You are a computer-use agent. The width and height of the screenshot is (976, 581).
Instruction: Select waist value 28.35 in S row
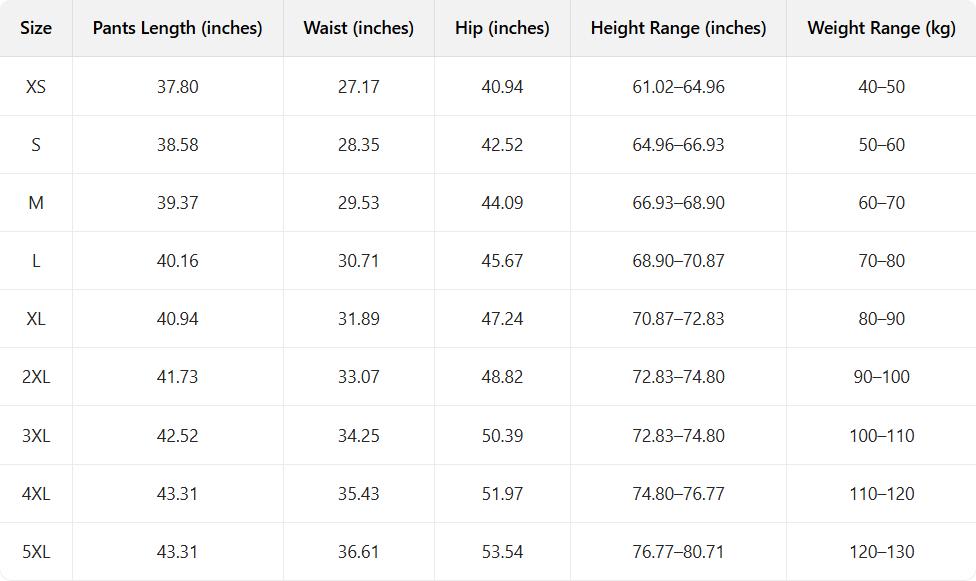(x=358, y=145)
